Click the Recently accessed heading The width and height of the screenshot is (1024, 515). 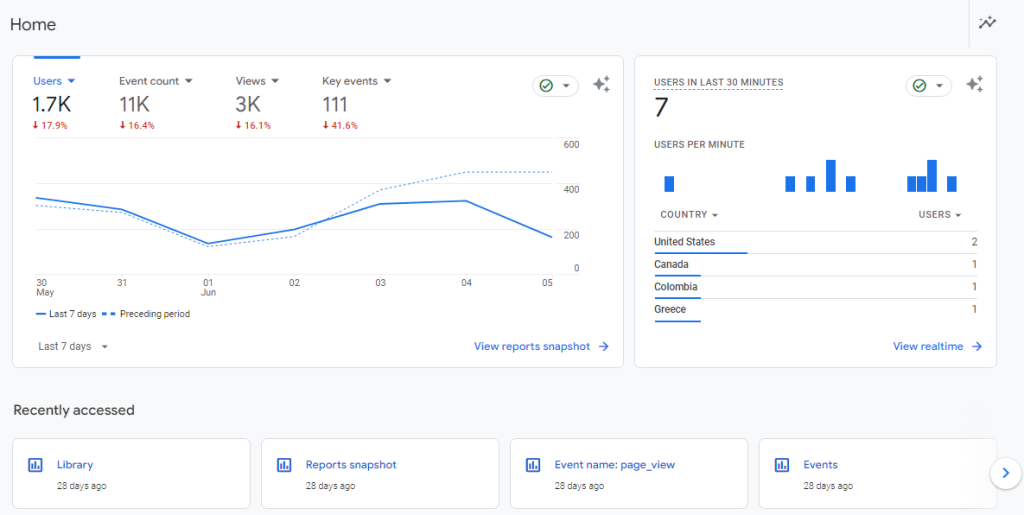(74, 411)
